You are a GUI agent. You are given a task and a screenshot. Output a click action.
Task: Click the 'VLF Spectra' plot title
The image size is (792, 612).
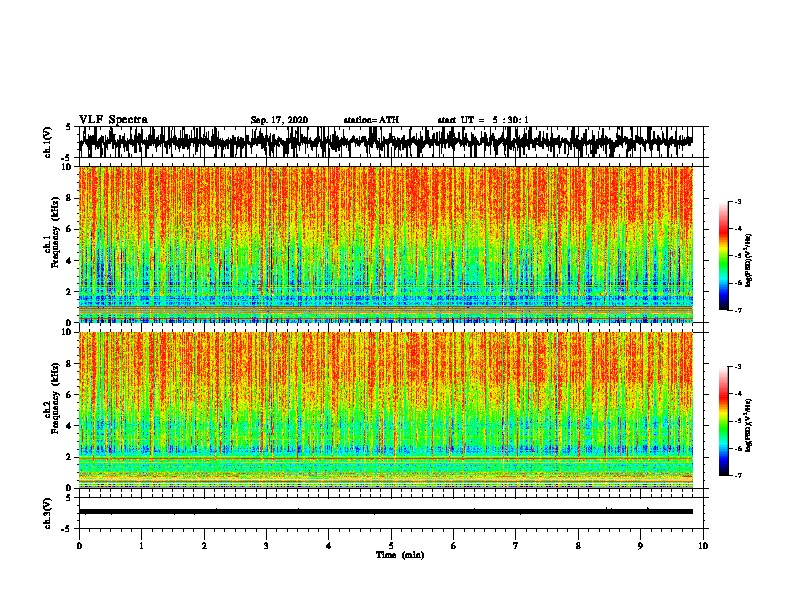[113, 120]
